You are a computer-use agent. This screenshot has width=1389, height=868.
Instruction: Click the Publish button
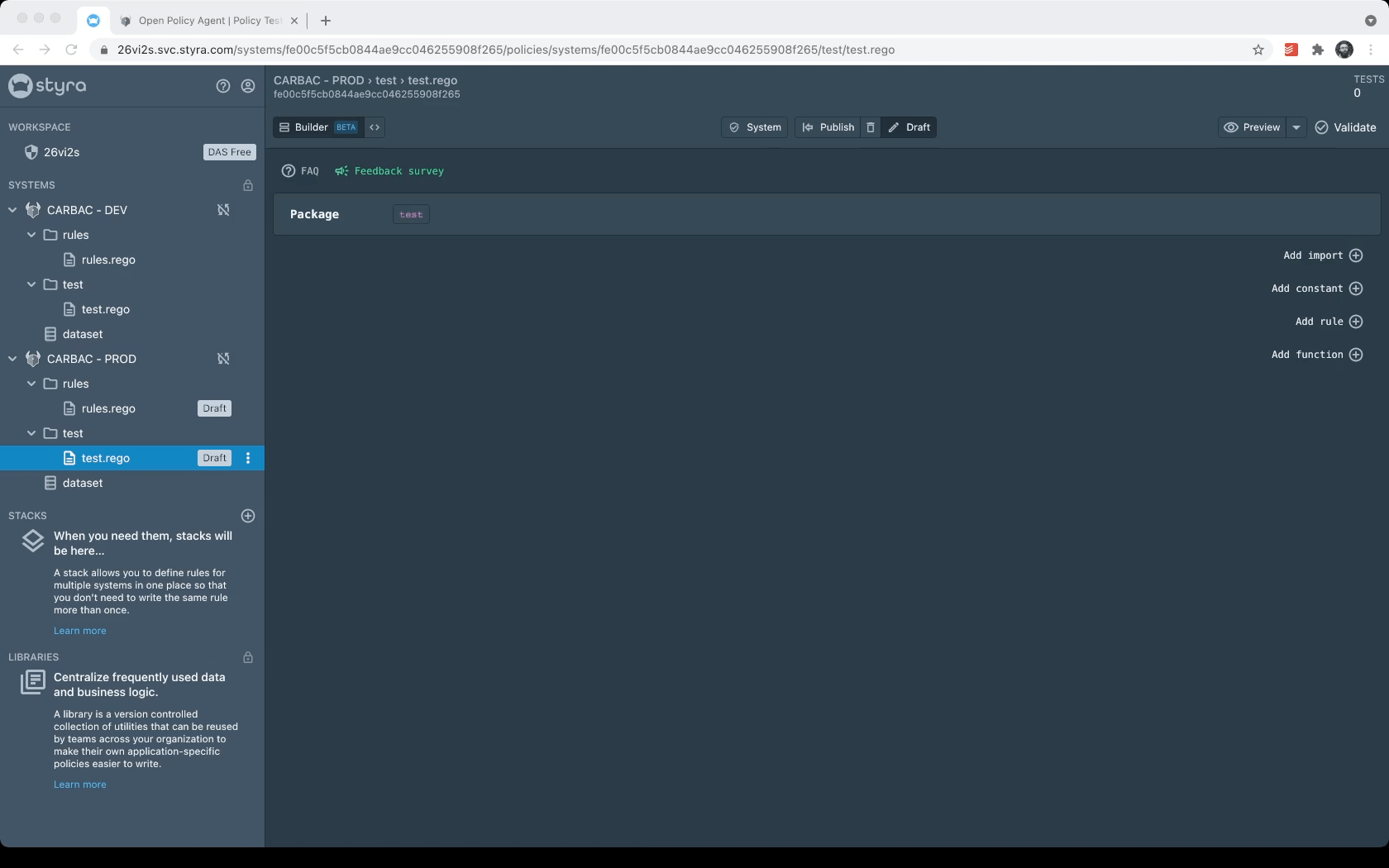[828, 127]
